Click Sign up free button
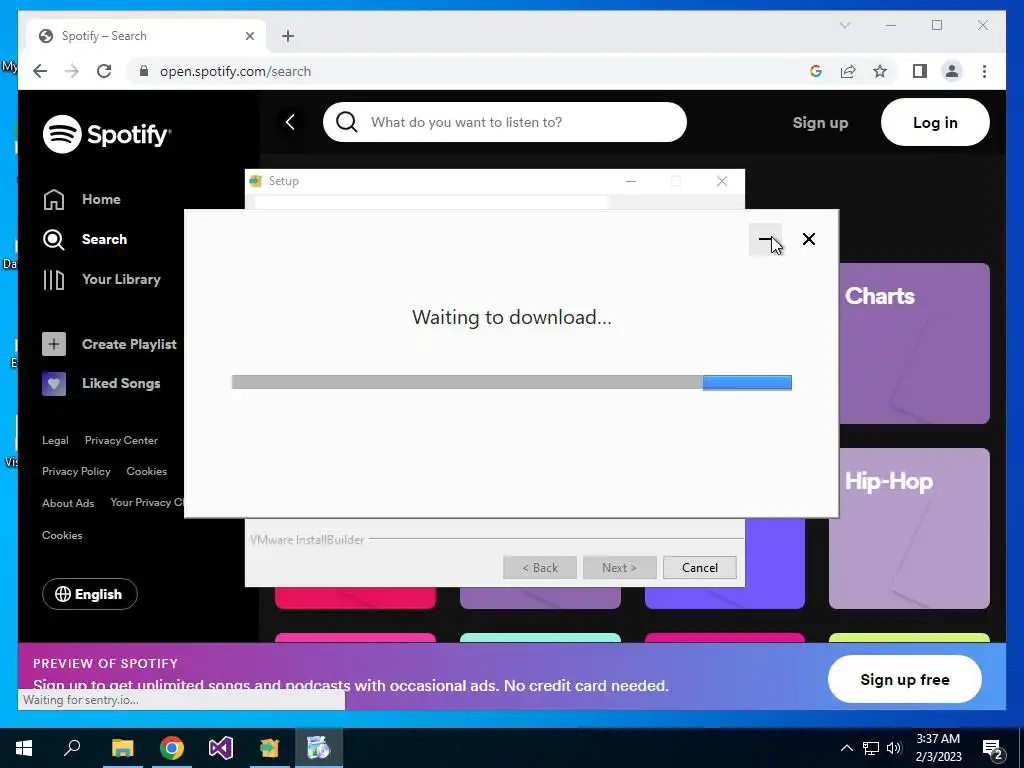Image resolution: width=1024 pixels, height=768 pixels. [x=904, y=679]
